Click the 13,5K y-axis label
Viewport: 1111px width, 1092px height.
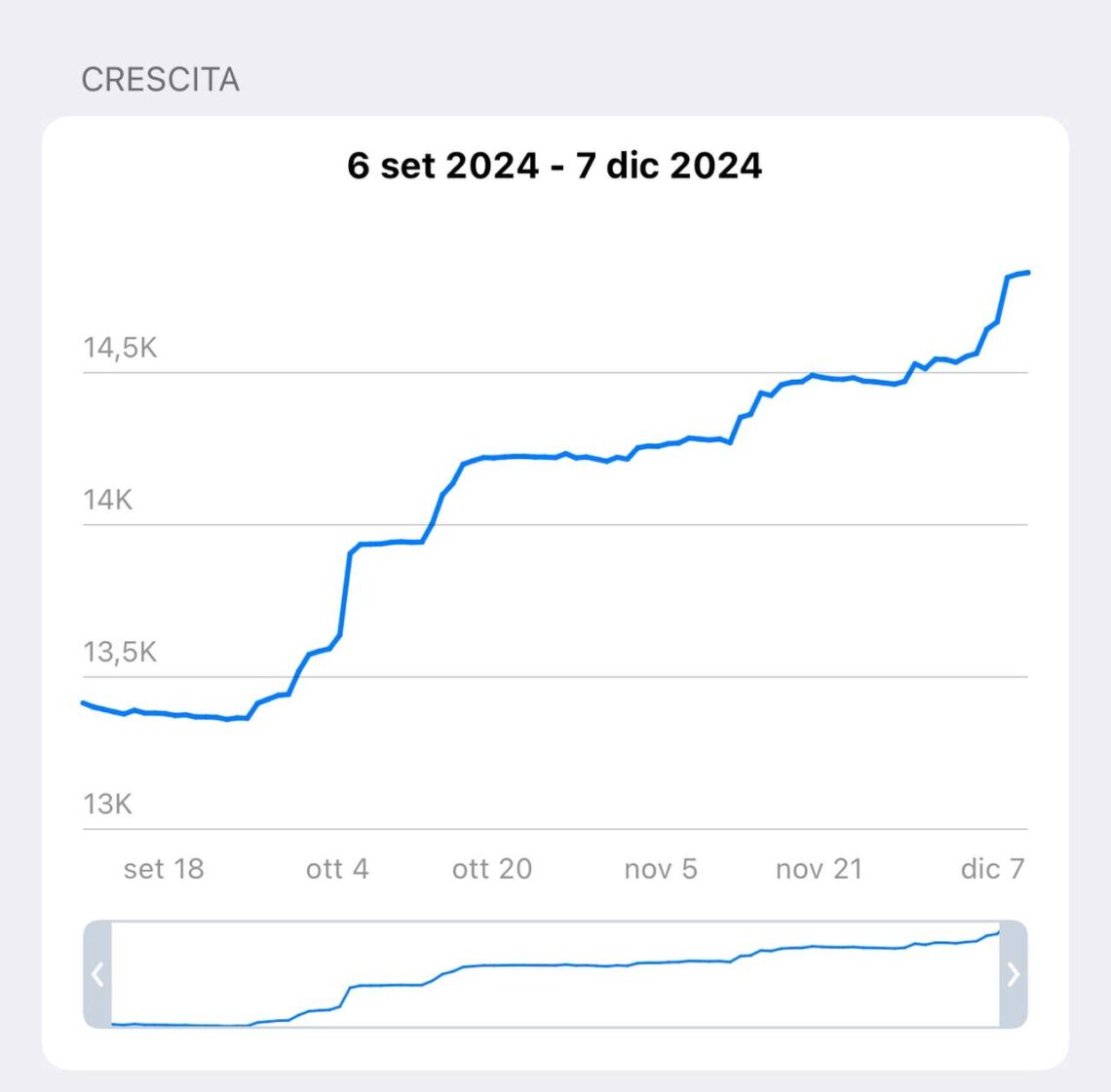(120, 652)
